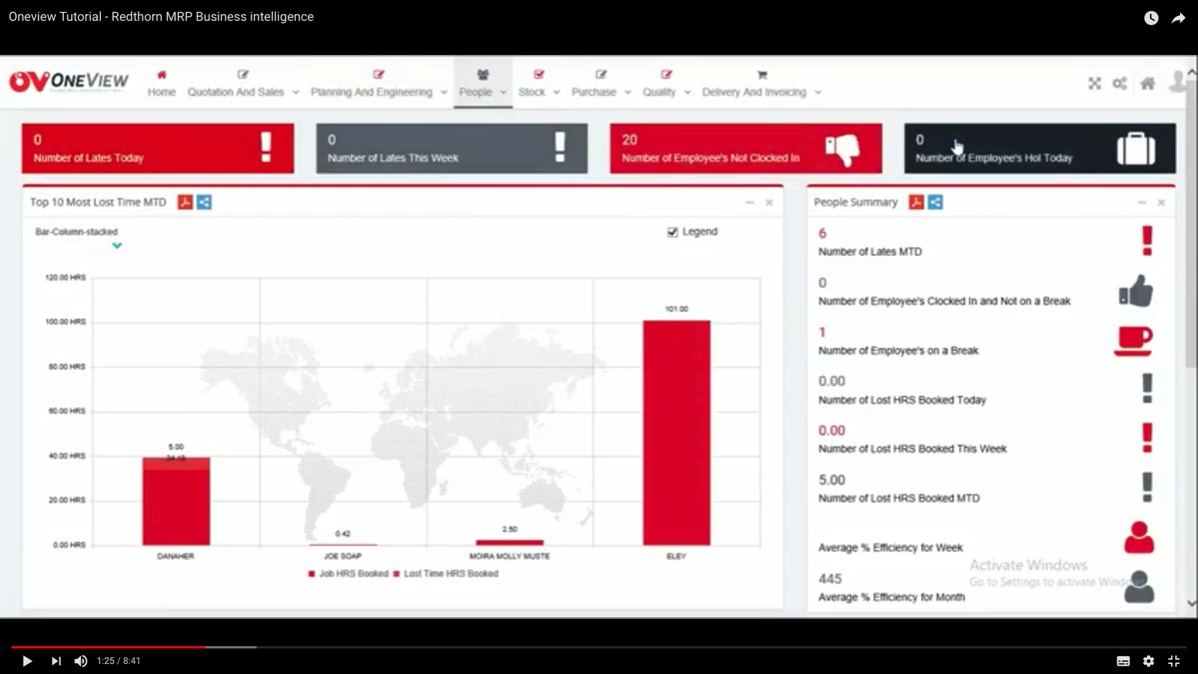Play the video
Image resolution: width=1198 pixels, height=674 pixels.
pyautogui.click(x=27, y=661)
